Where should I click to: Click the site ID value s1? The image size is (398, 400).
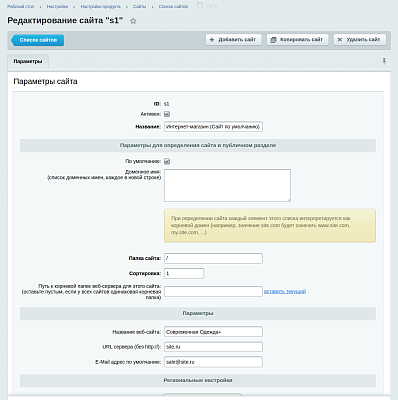pos(166,104)
